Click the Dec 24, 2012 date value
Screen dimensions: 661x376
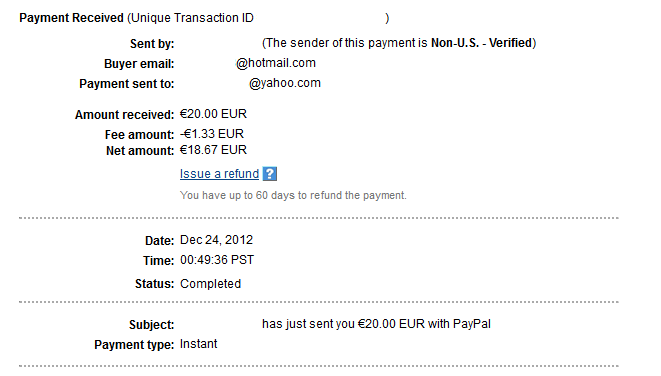(216, 240)
